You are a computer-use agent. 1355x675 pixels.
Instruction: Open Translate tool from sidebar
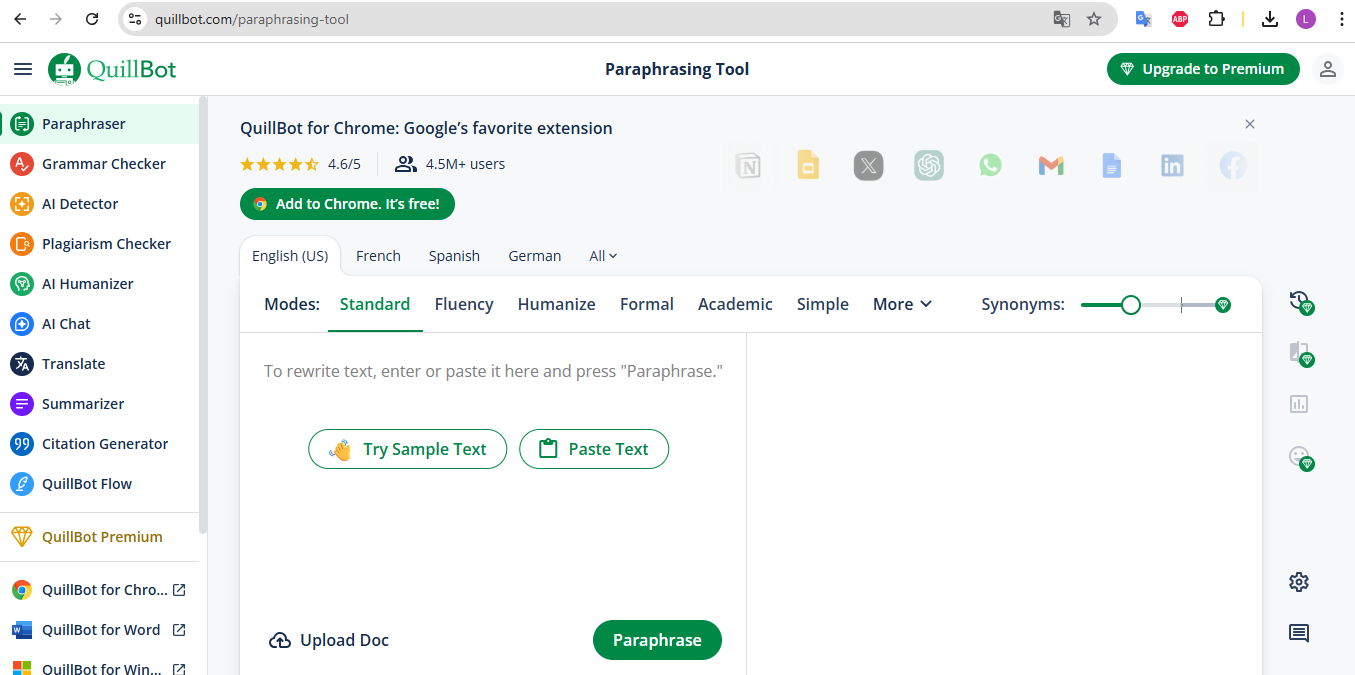point(100,364)
